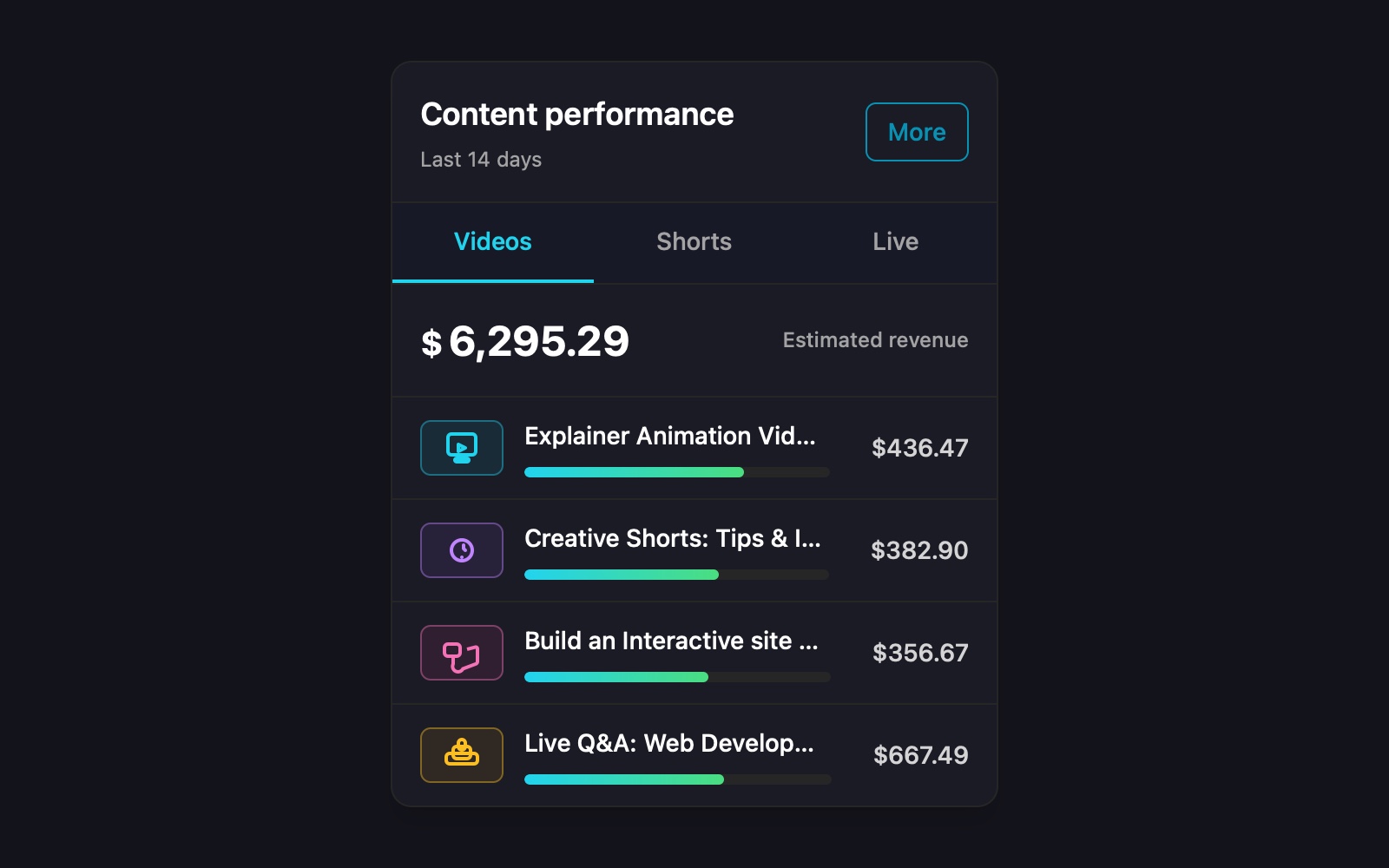Click the yellow streaming icon on the last row
This screenshot has width=1389, height=868.
coord(461,755)
